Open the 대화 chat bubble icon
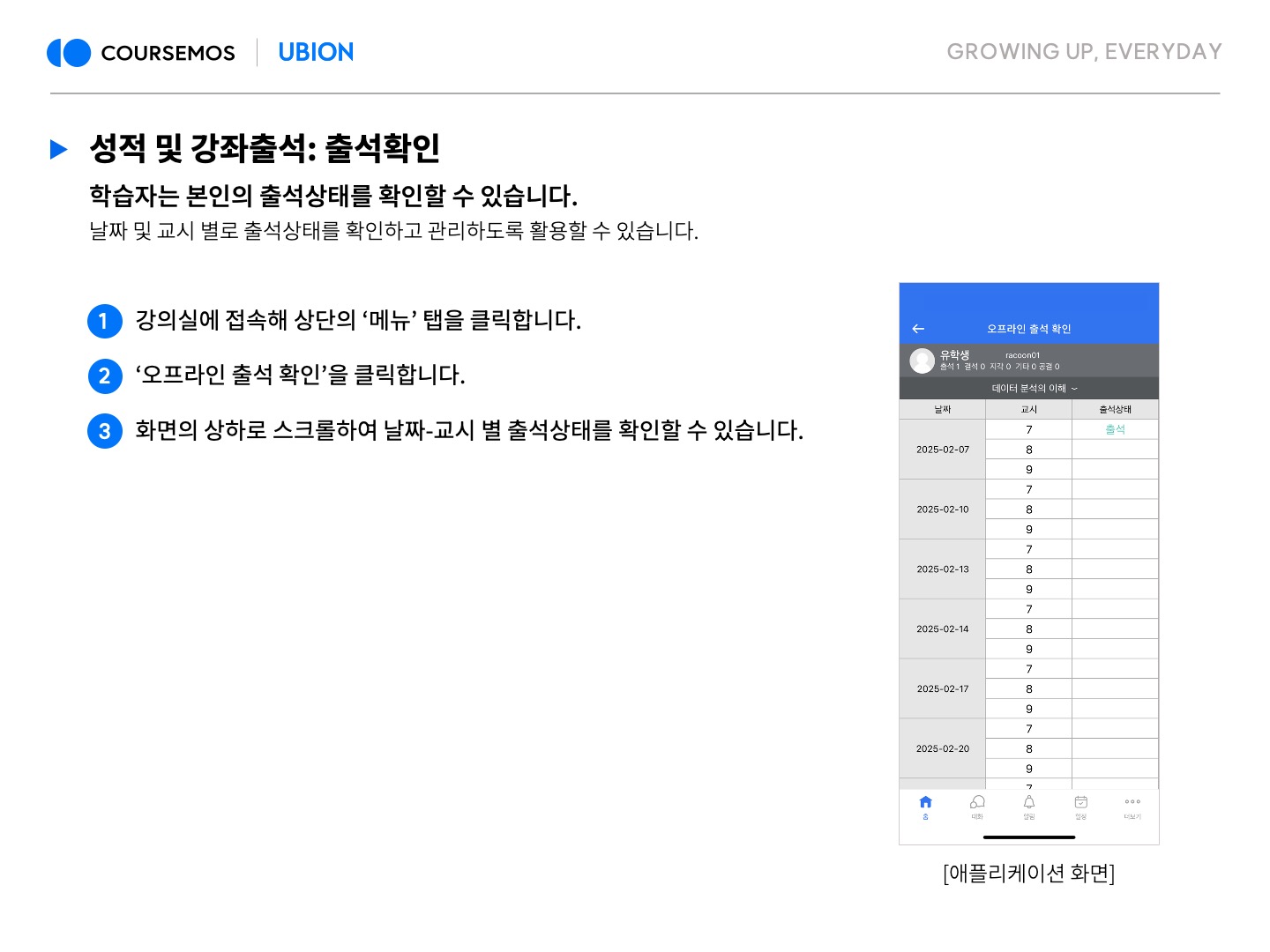 (x=977, y=803)
